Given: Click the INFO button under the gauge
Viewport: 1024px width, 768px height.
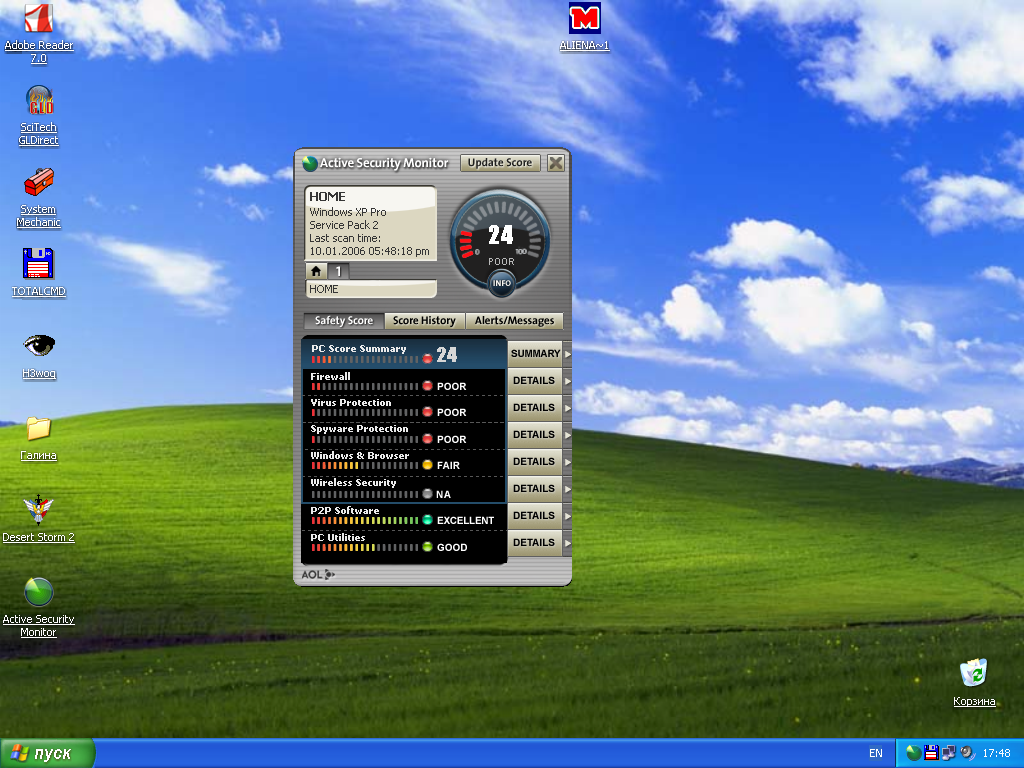Looking at the screenshot, I should [502, 283].
